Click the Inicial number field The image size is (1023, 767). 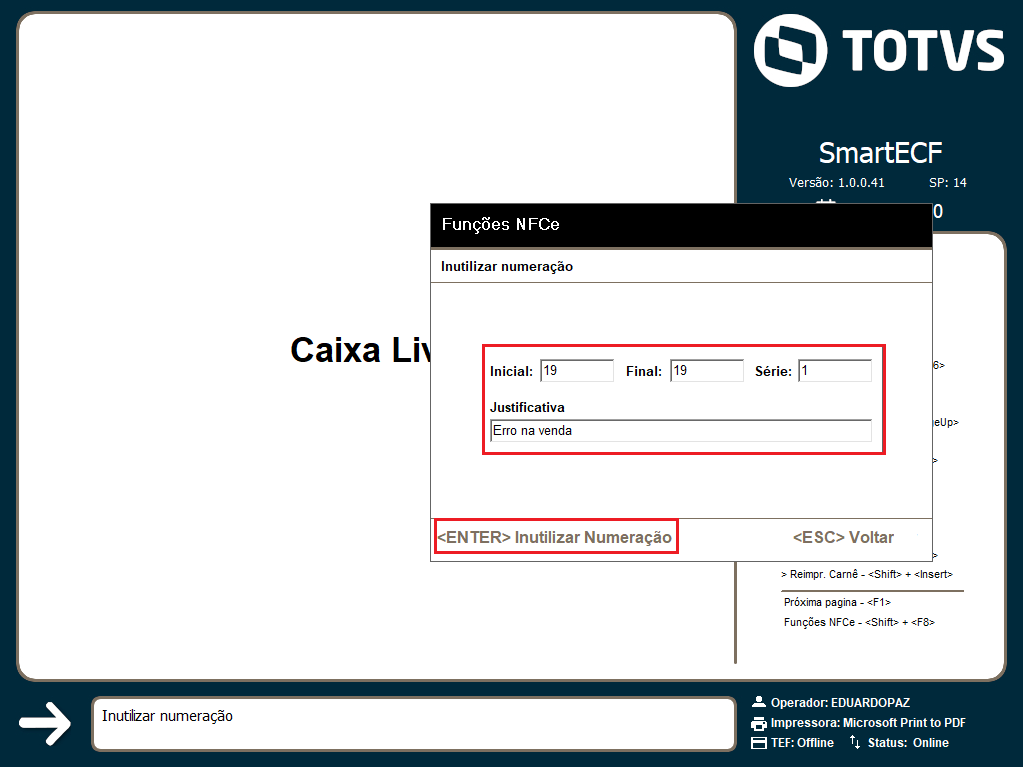pos(577,370)
